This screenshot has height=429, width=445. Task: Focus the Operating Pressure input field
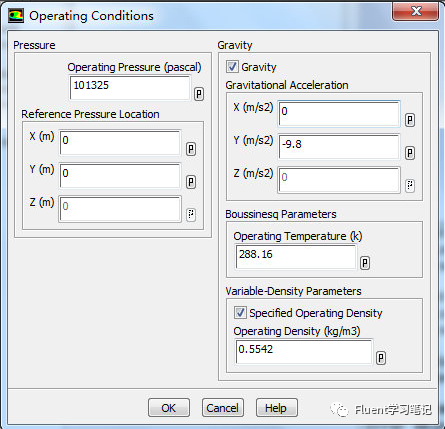pos(130,88)
